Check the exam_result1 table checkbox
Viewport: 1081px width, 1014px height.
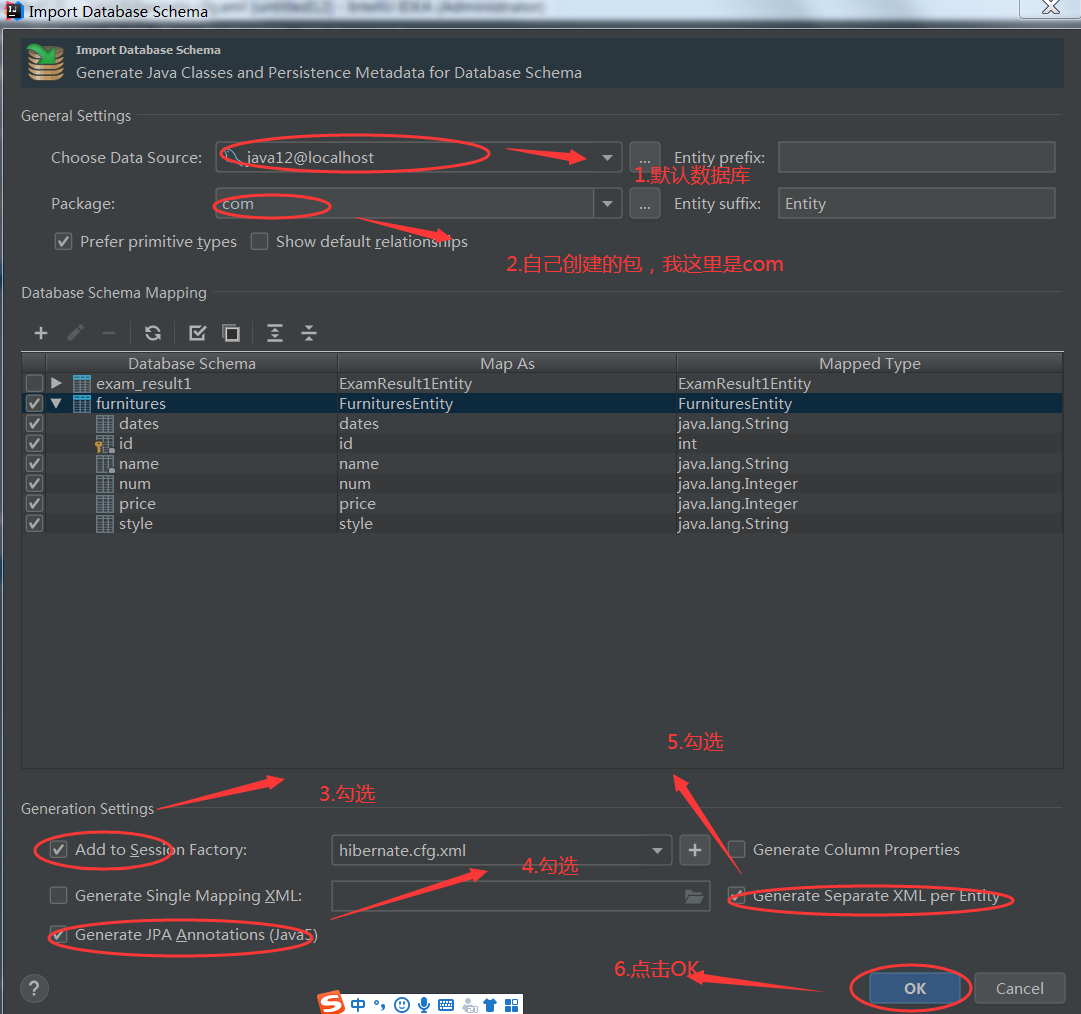tap(34, 383)
